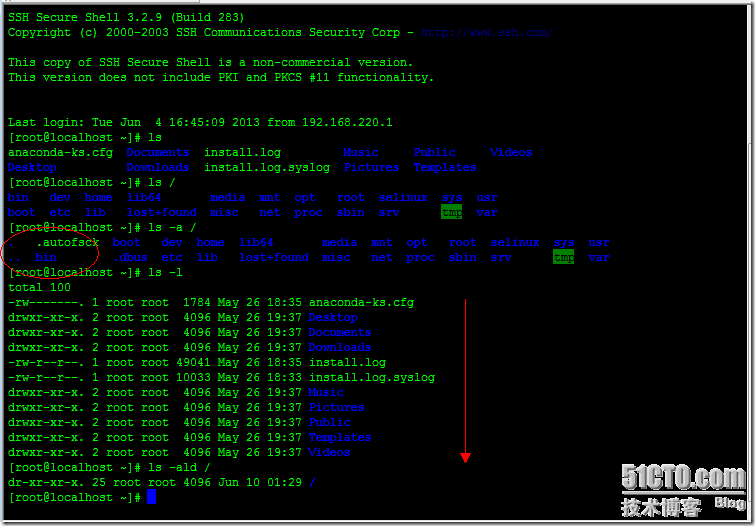Click Documents name in the long ls -l listing
The width and height of the screenshot is (755, 526).
340,332
